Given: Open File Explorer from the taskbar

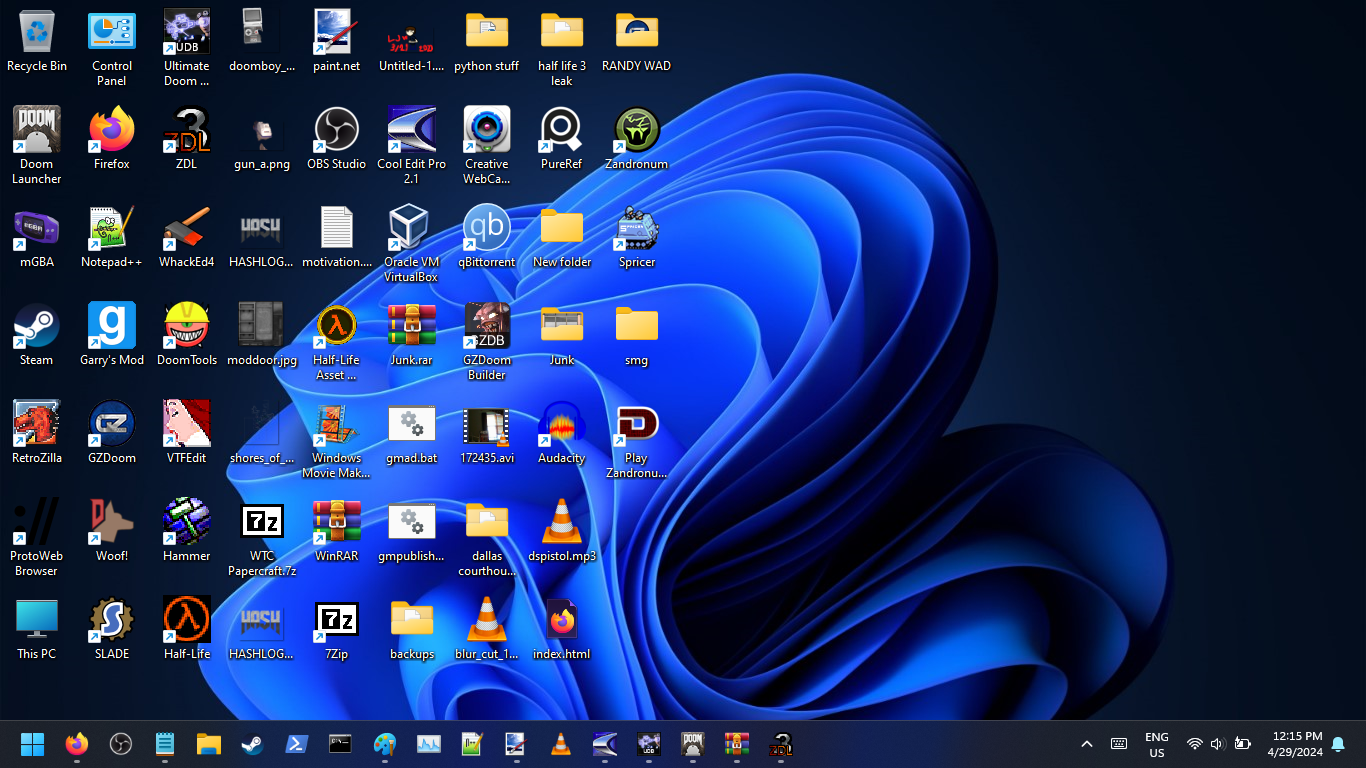Looking at the screenshot, I should click(x=208, y=744).
